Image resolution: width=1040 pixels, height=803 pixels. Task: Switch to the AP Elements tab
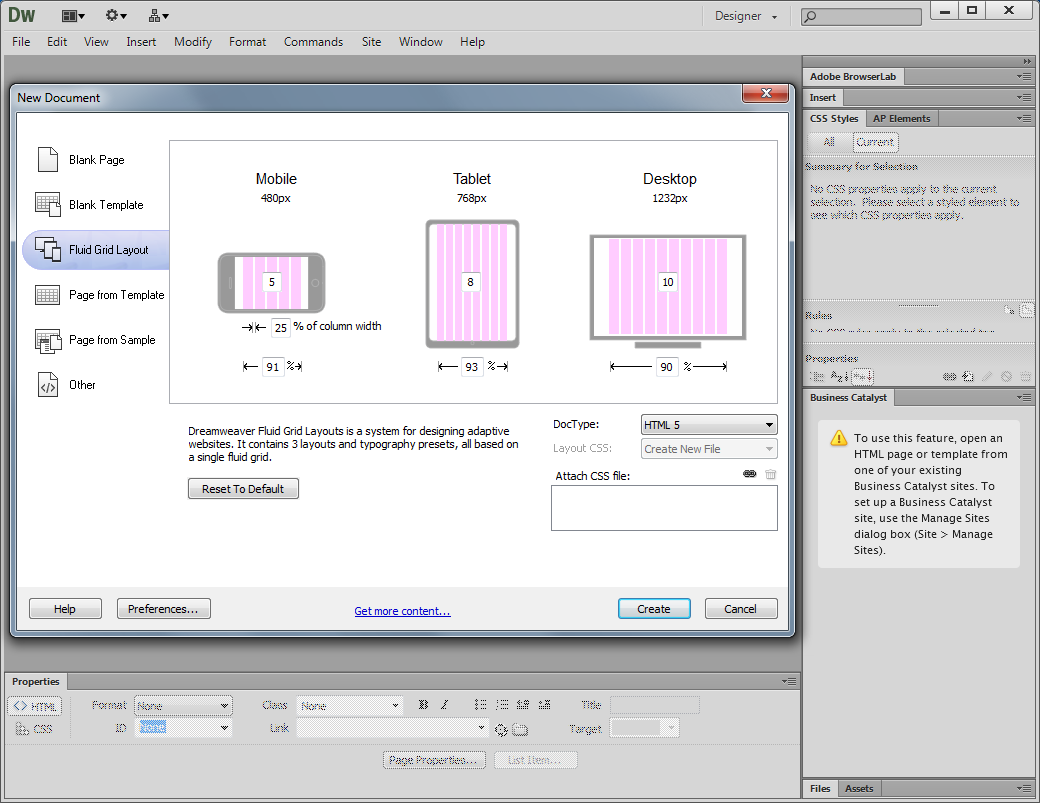click(x=901, y=119)
